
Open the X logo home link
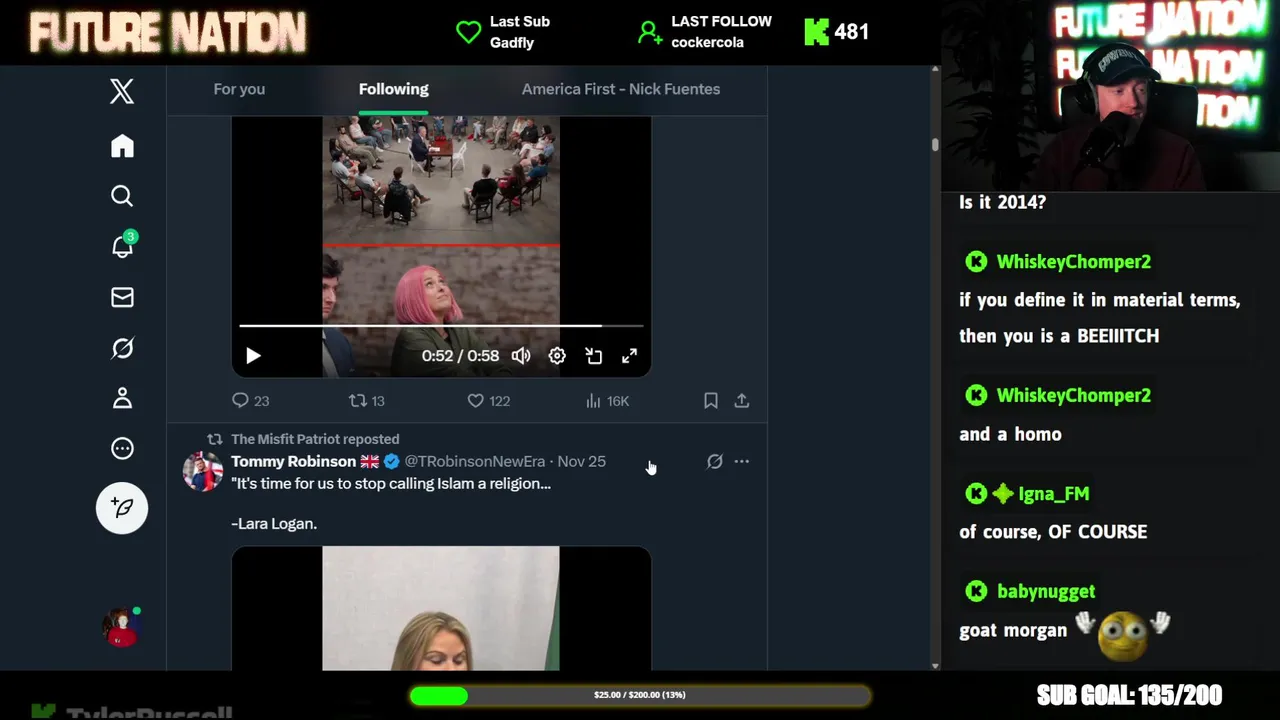[122, 92]
